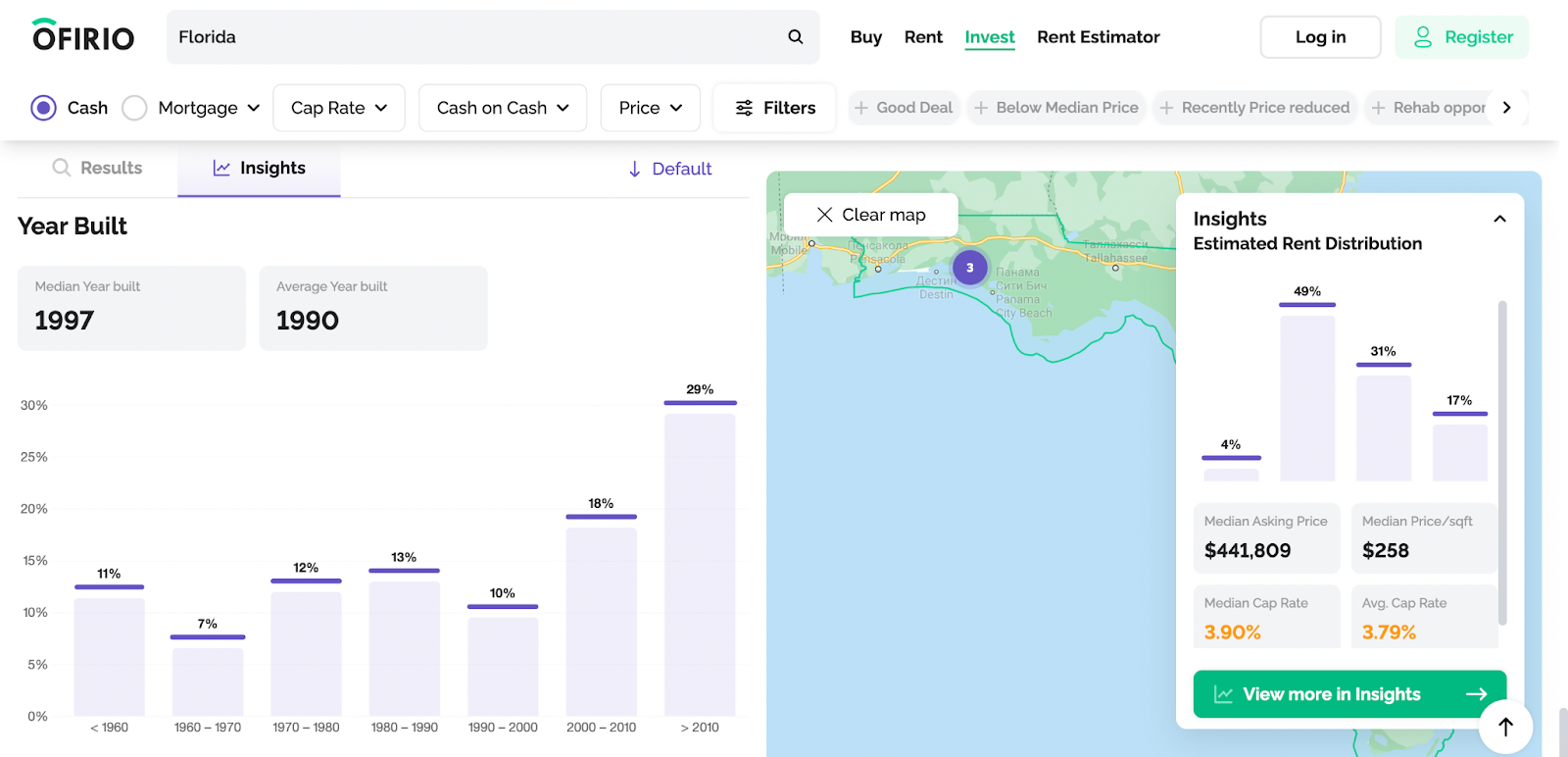Click View more in Insights button
Screen dimensions: 1568x757
pos(1349,694)
